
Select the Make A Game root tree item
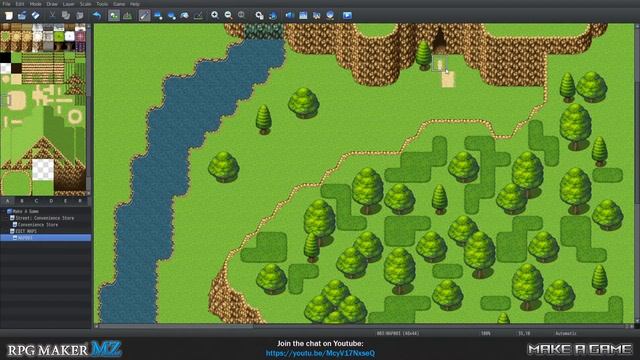click(26, 211)
